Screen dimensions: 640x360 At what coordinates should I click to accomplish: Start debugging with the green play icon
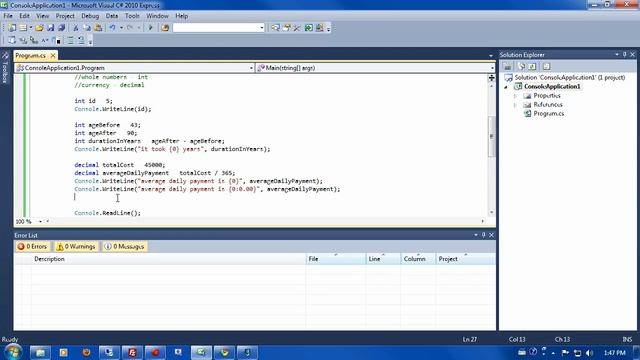point(150,28)
